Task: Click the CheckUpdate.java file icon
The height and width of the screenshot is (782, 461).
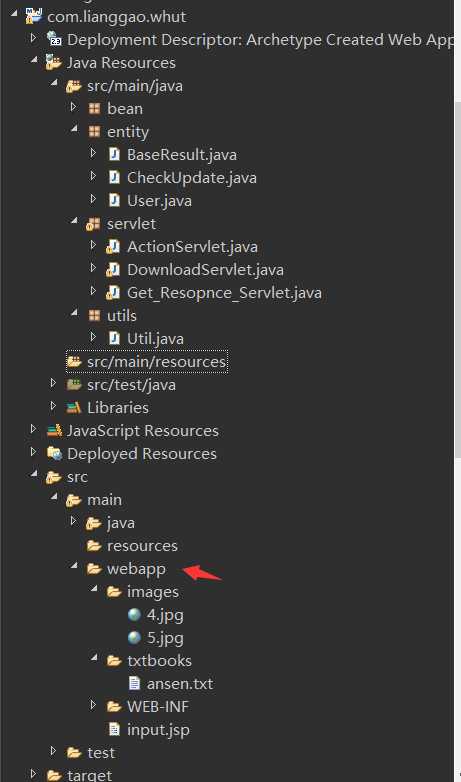Action: (x=114, y=178)
